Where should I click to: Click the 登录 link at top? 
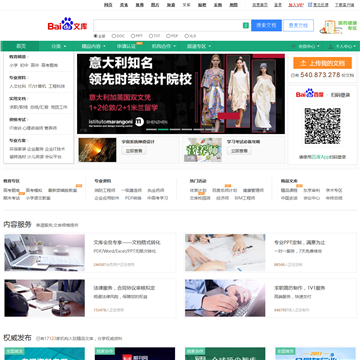point(278,5)
